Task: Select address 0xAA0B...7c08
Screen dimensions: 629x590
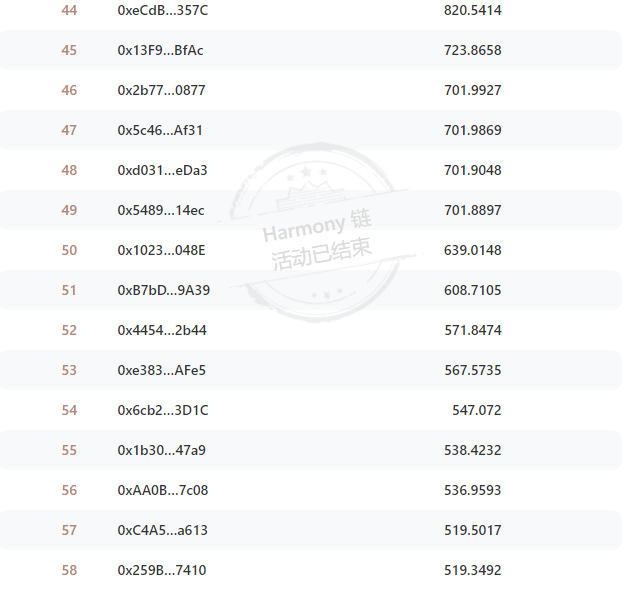Action: point(163,490)
